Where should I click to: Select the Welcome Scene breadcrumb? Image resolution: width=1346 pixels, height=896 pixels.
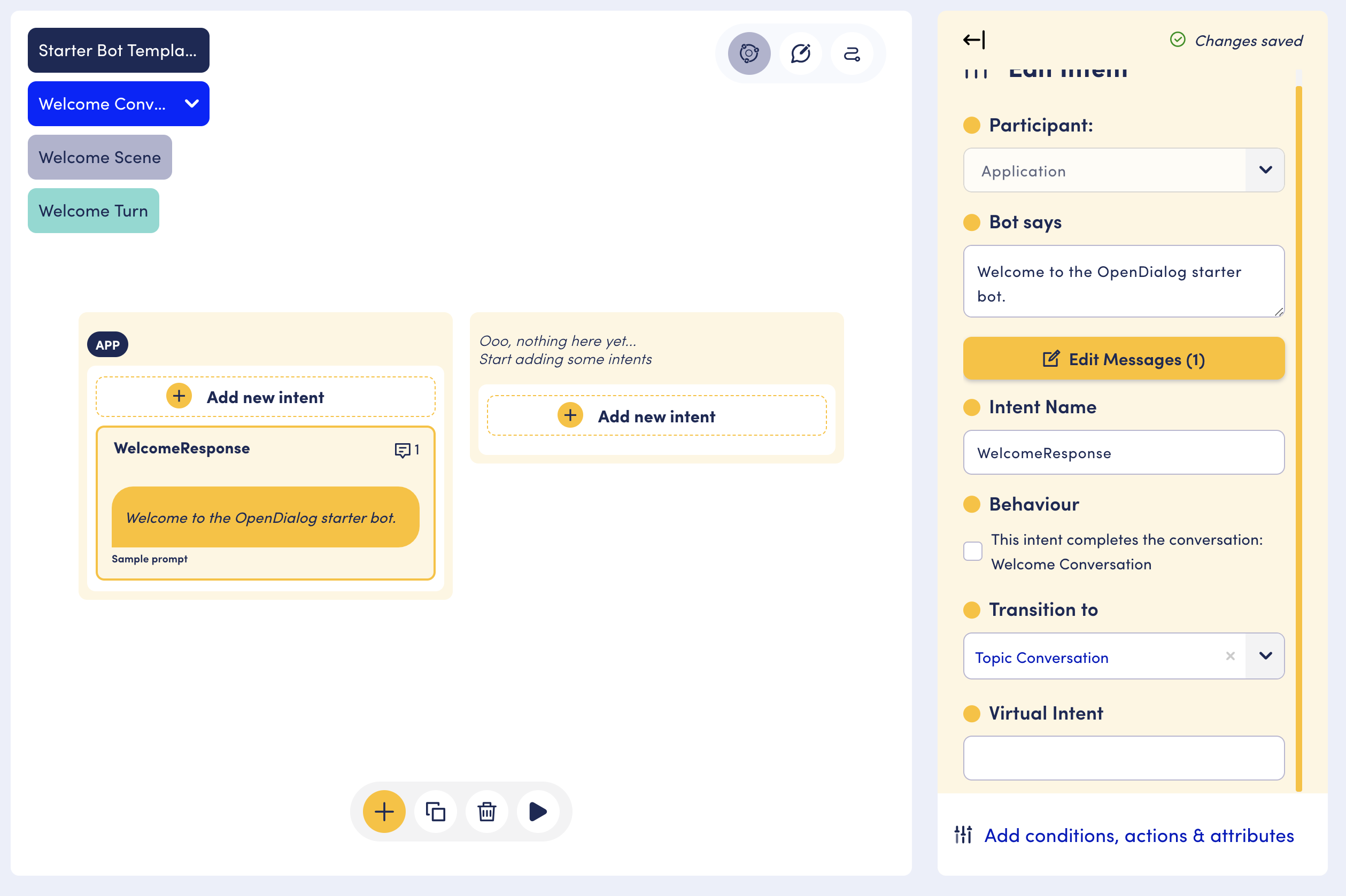(x=99, y=157)
